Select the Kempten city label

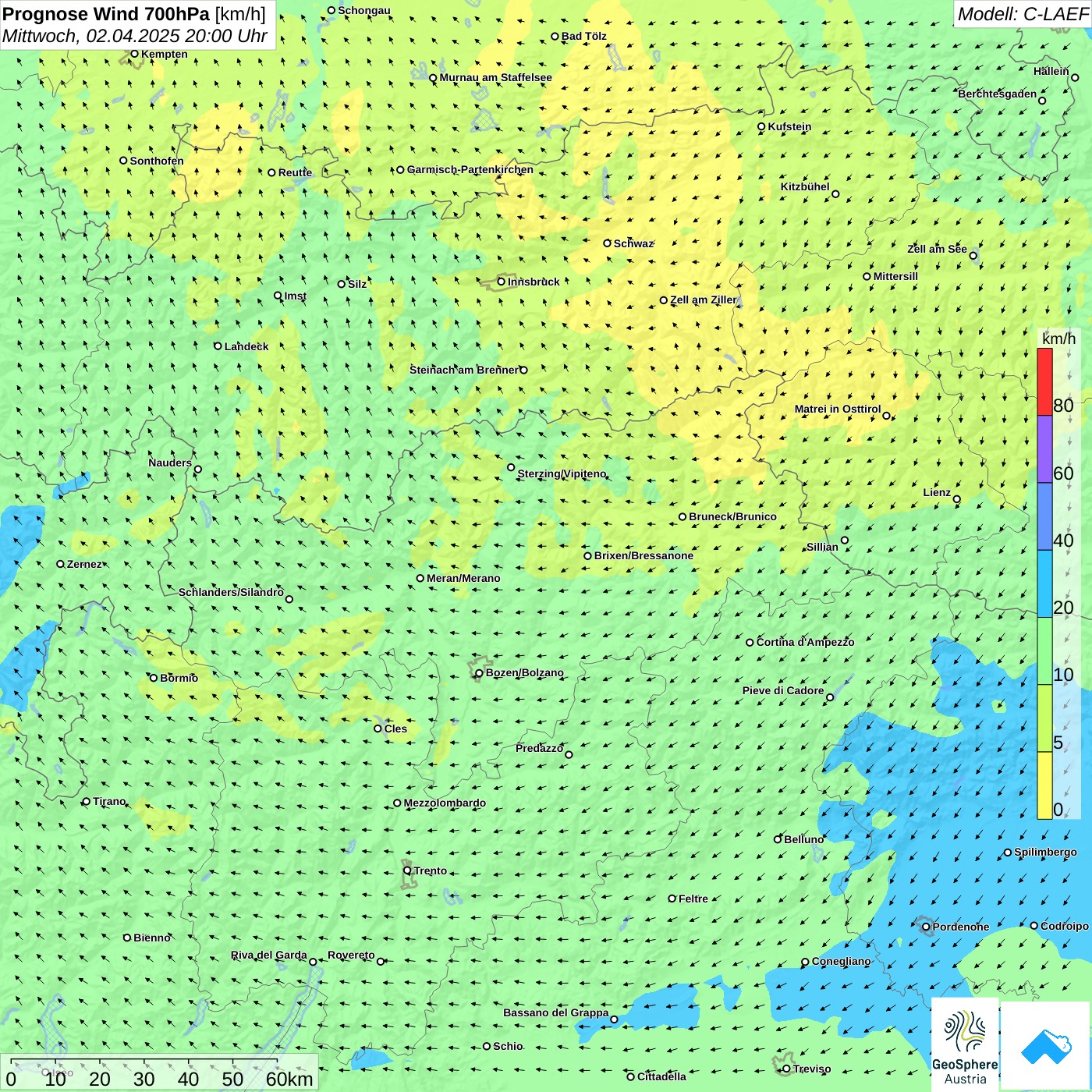pos(164,54)
